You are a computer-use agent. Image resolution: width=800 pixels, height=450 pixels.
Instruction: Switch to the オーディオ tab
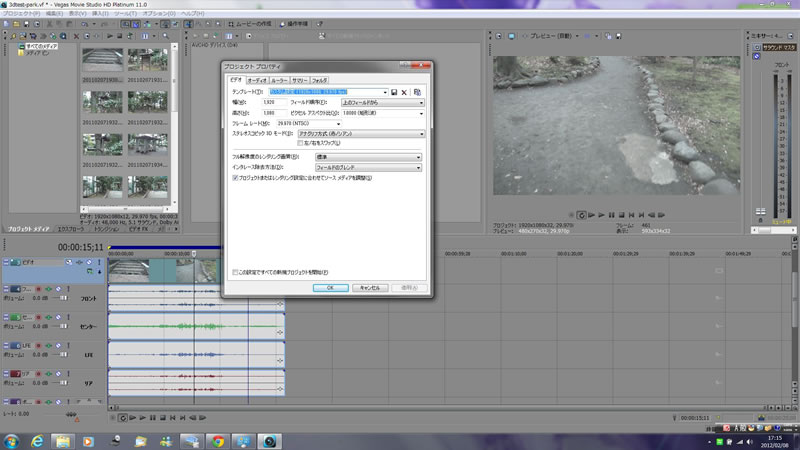[256, 79]
